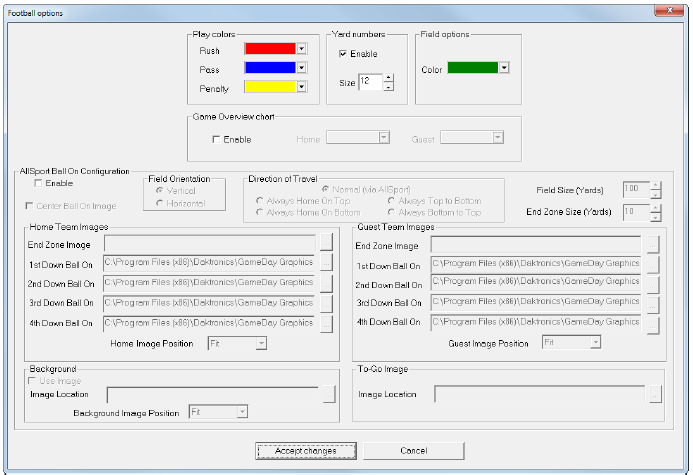This screenshot has width=693, height=475.
Task: Browse for Background Image Location
Action: click(x=329, y=394)
